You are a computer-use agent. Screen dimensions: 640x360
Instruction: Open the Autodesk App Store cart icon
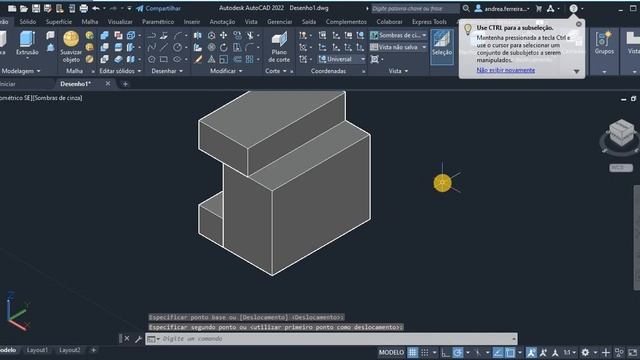coord(539,8)
